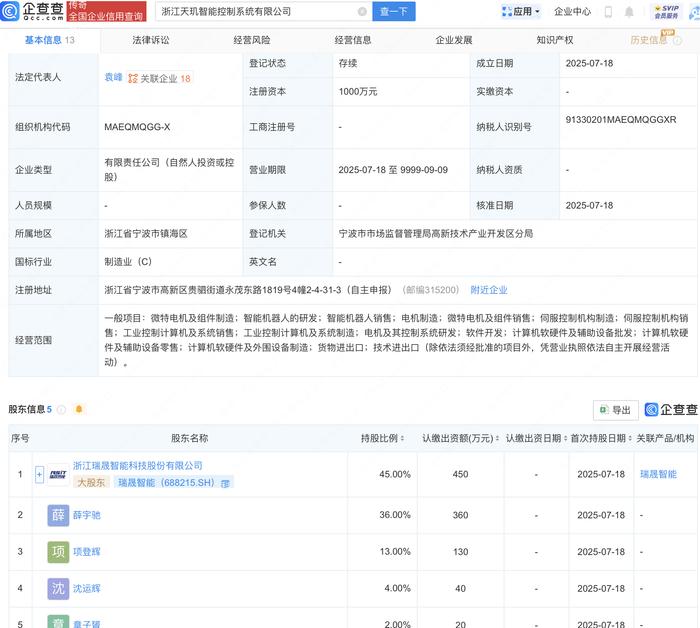Switch to the 历史信息 tab

point(649,40)
